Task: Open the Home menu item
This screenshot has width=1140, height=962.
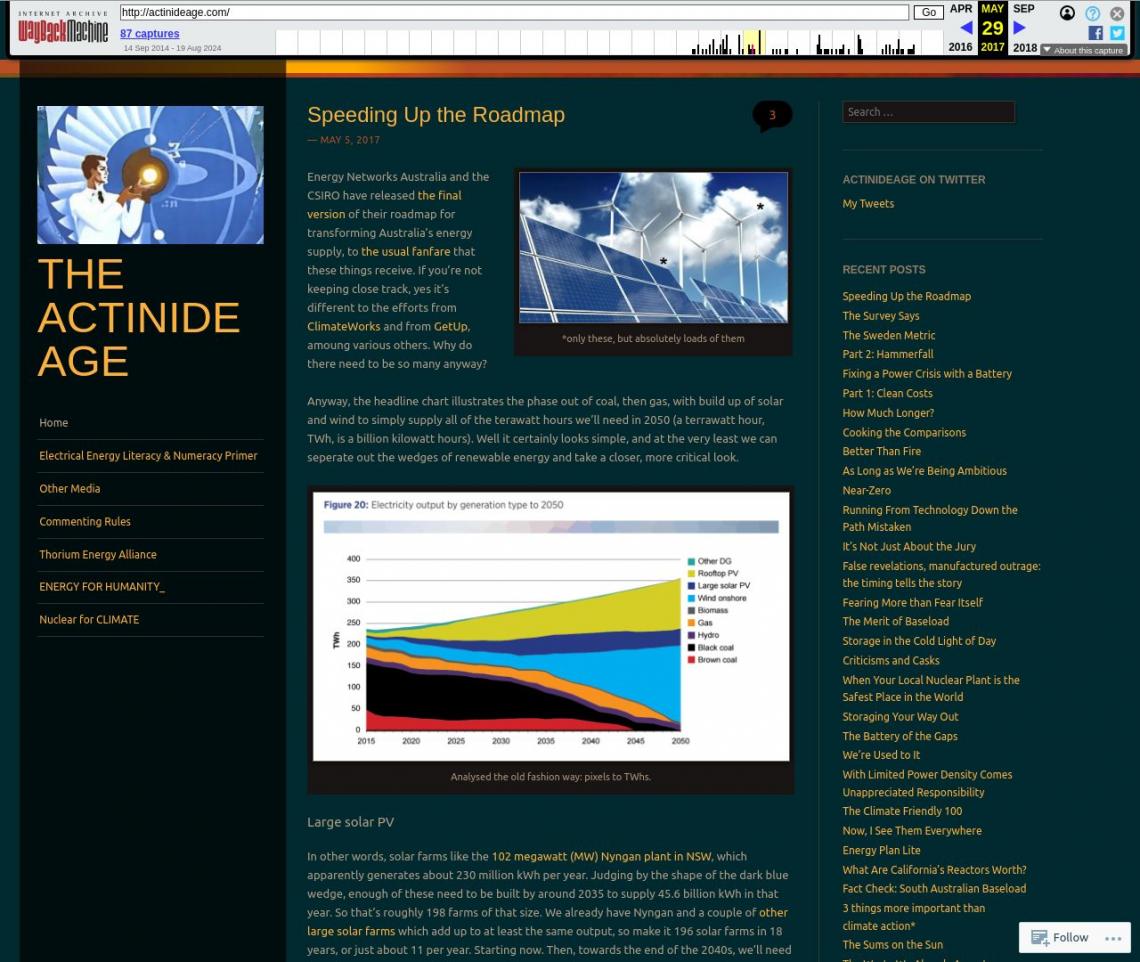Action: (54, 422)
